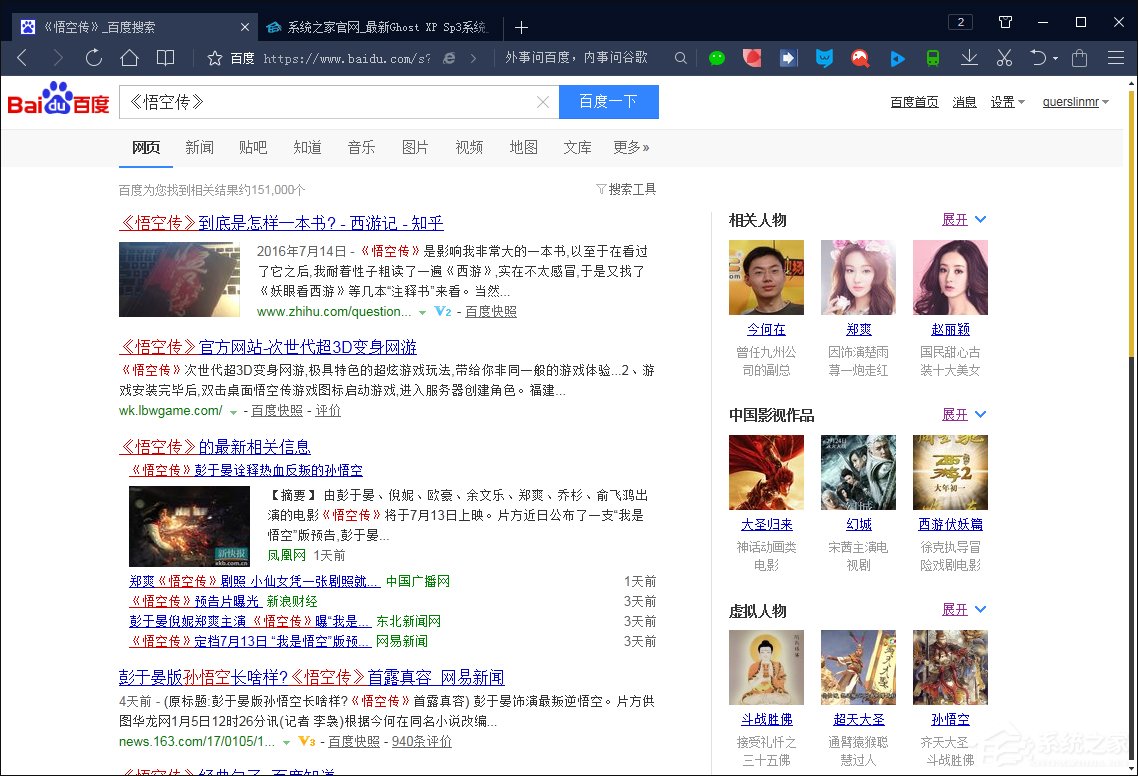Open the querslinmr account dropdown
The height and width of the screenshot is (776, 1138).
coord(1075,101)
